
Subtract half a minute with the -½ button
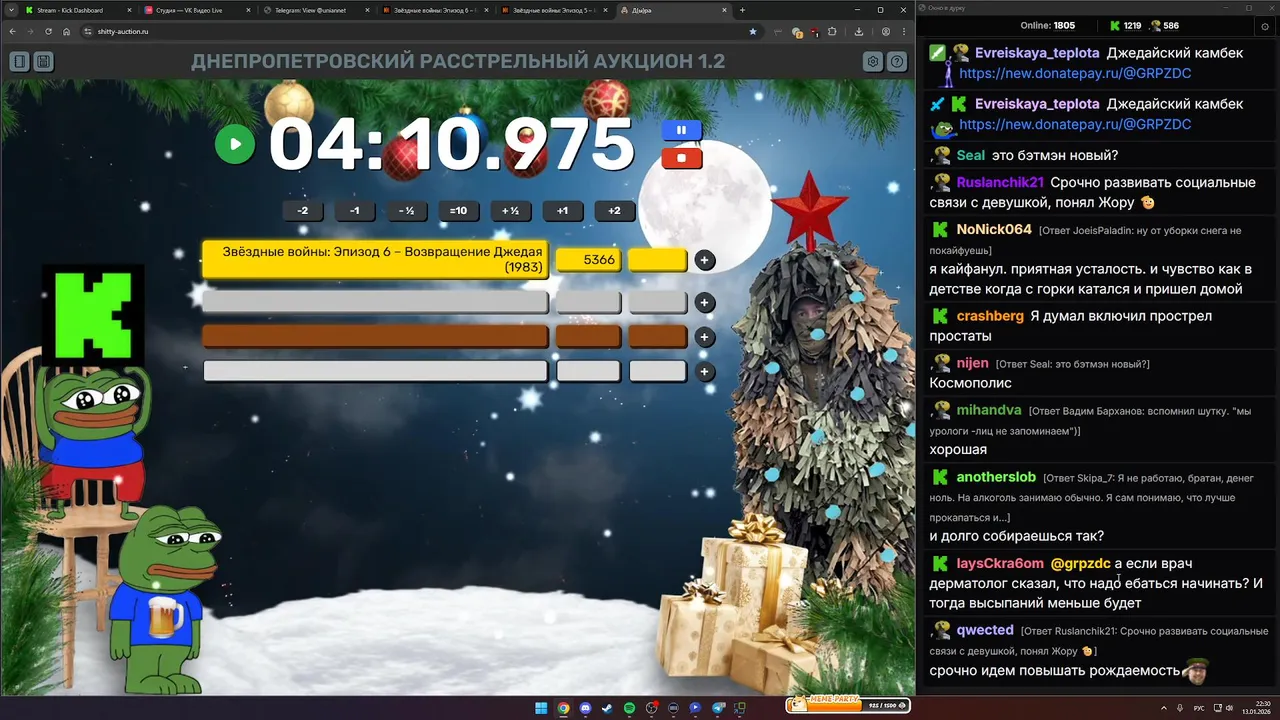tap(407, 211)
